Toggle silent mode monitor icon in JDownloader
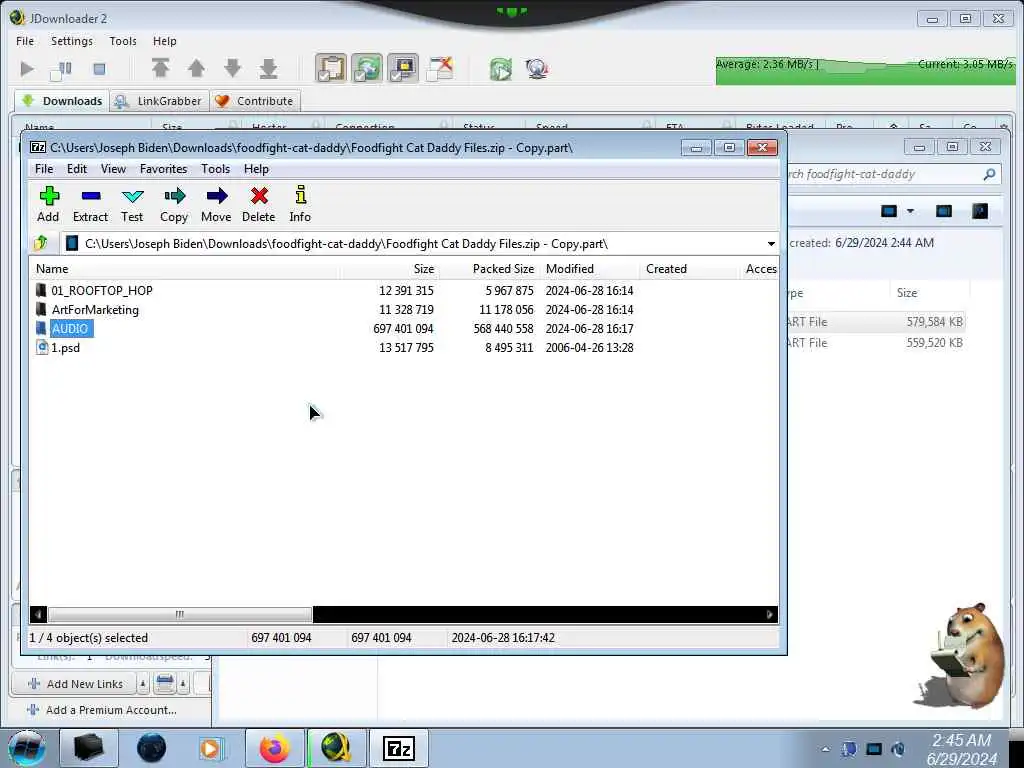Image resolution: width=1024 pixels, height=768 pixels. pyautogui.click(x=403, y=68)
